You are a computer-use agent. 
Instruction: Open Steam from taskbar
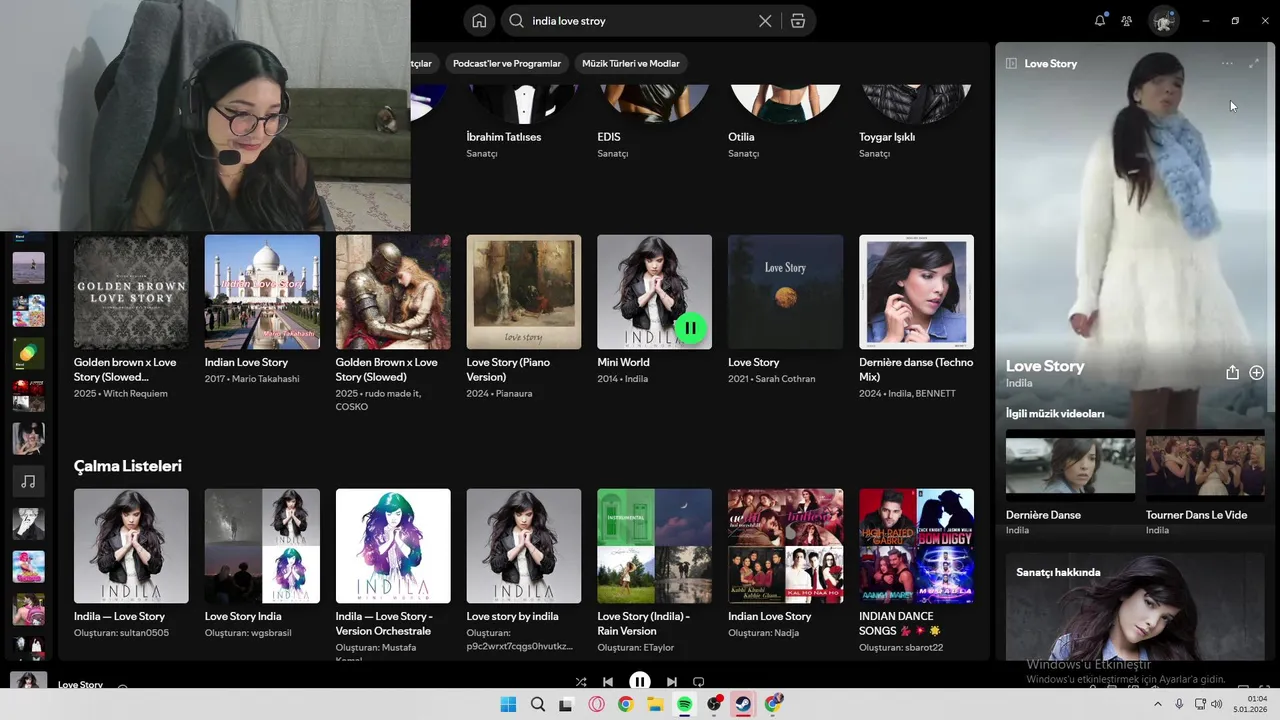pyautogui.click(x=743, y=704)
